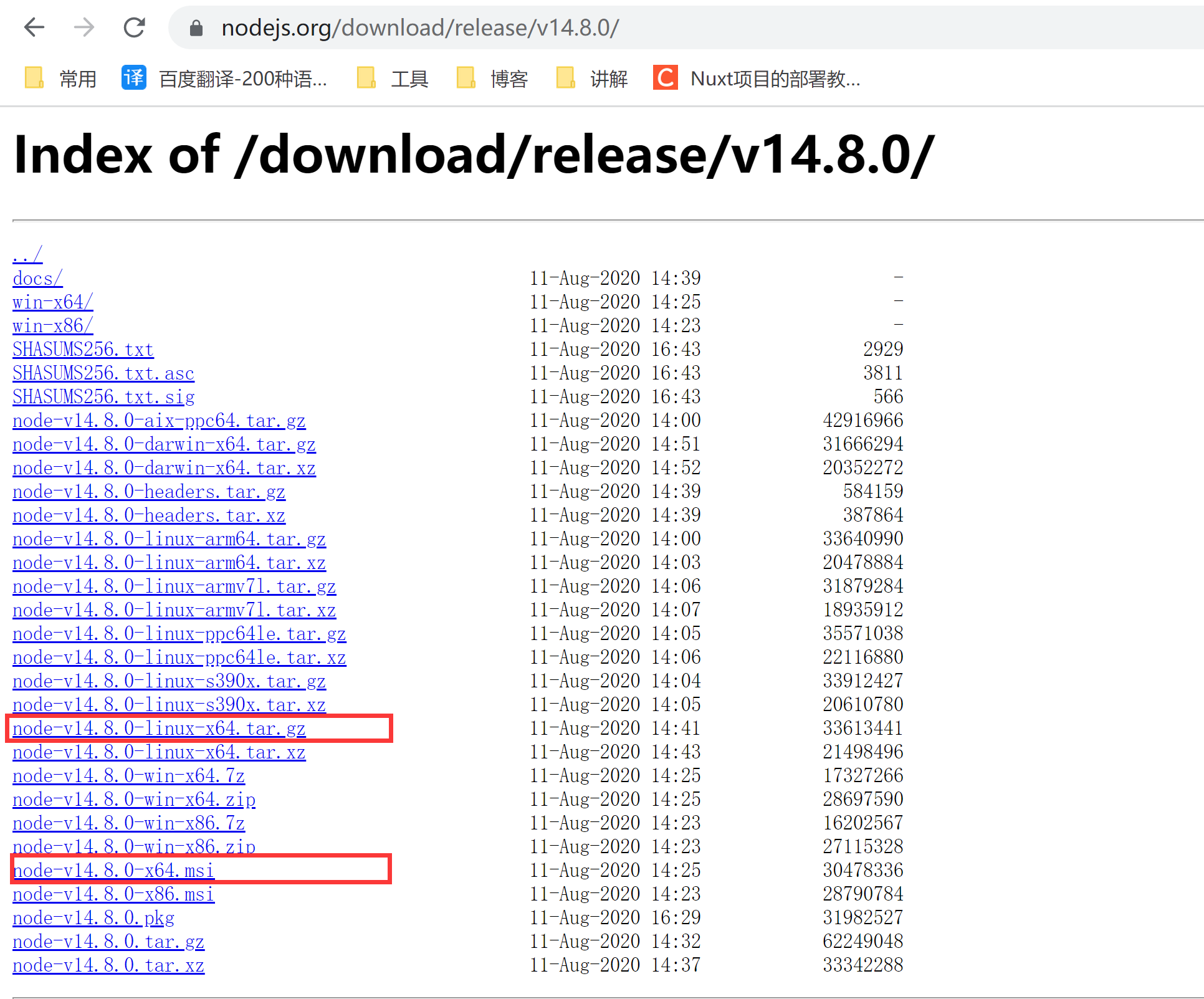The image size is (1204, 999).
Task: Download node-v14.8.0-linux-x64.tar.gz
Action: click(x=159, y=729)
